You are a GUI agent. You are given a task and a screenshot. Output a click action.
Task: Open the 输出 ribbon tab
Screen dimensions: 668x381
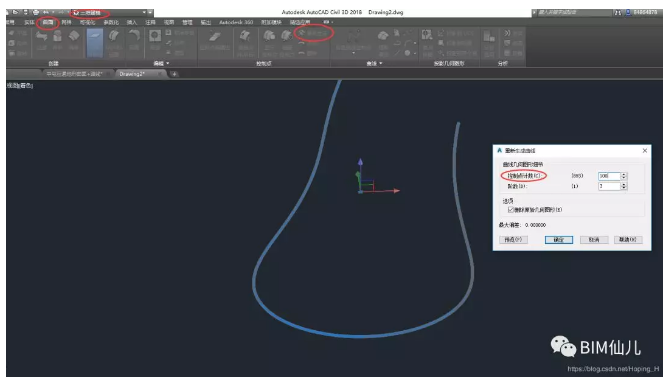click(206, 22)
